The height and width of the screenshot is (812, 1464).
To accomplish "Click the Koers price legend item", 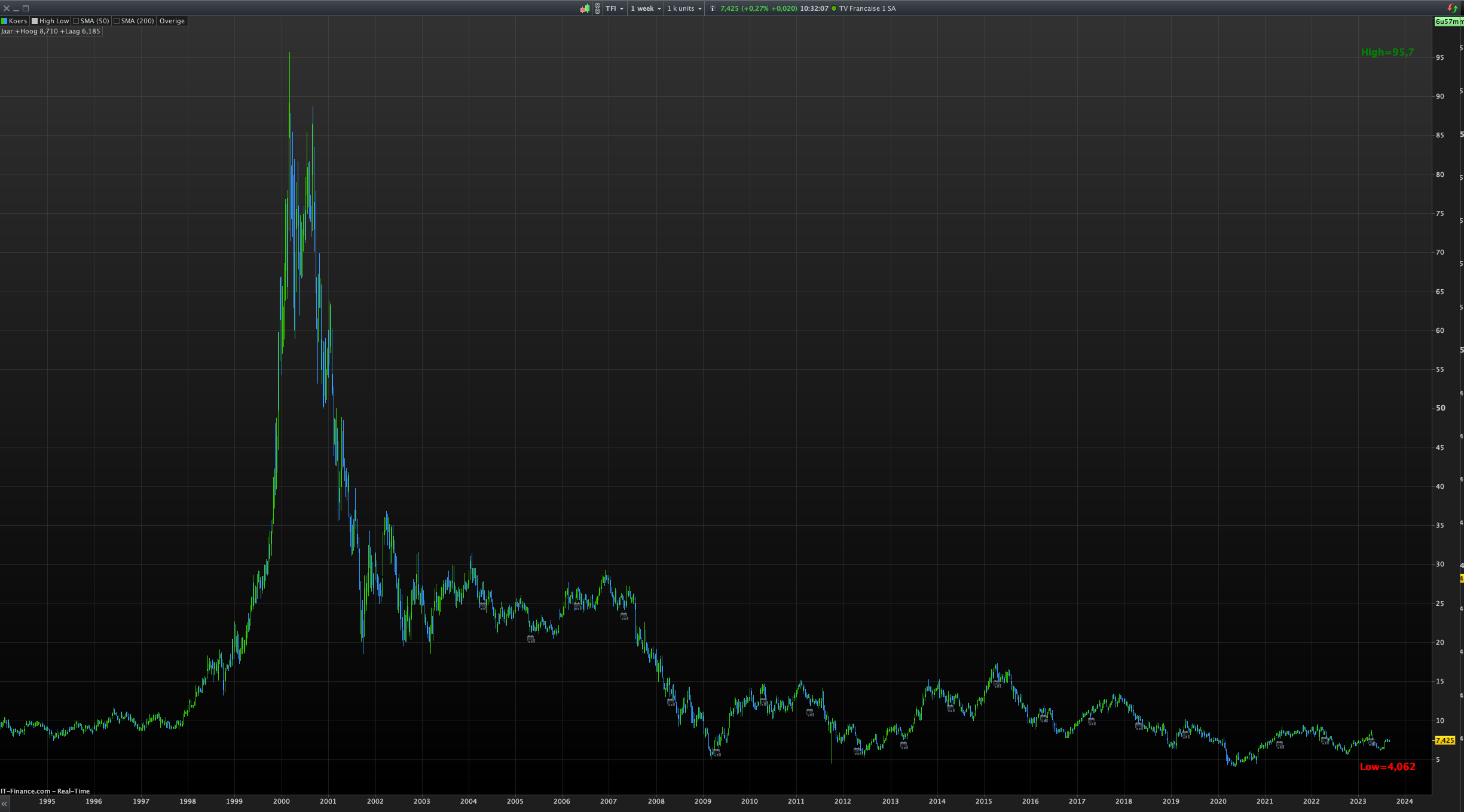I will (x=17, y=21).
